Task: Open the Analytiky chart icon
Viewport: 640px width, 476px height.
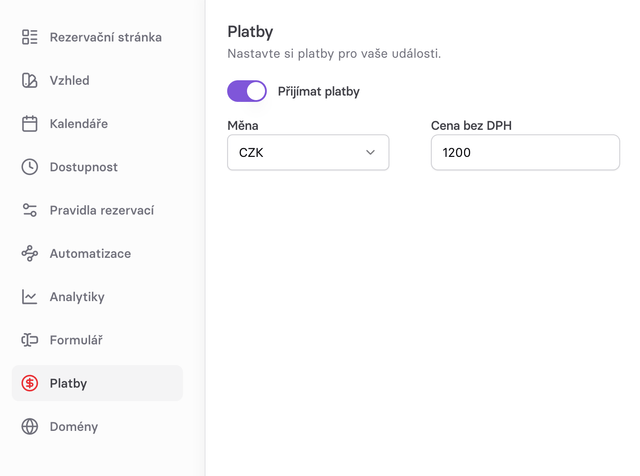Action: [x=29, y=297]
